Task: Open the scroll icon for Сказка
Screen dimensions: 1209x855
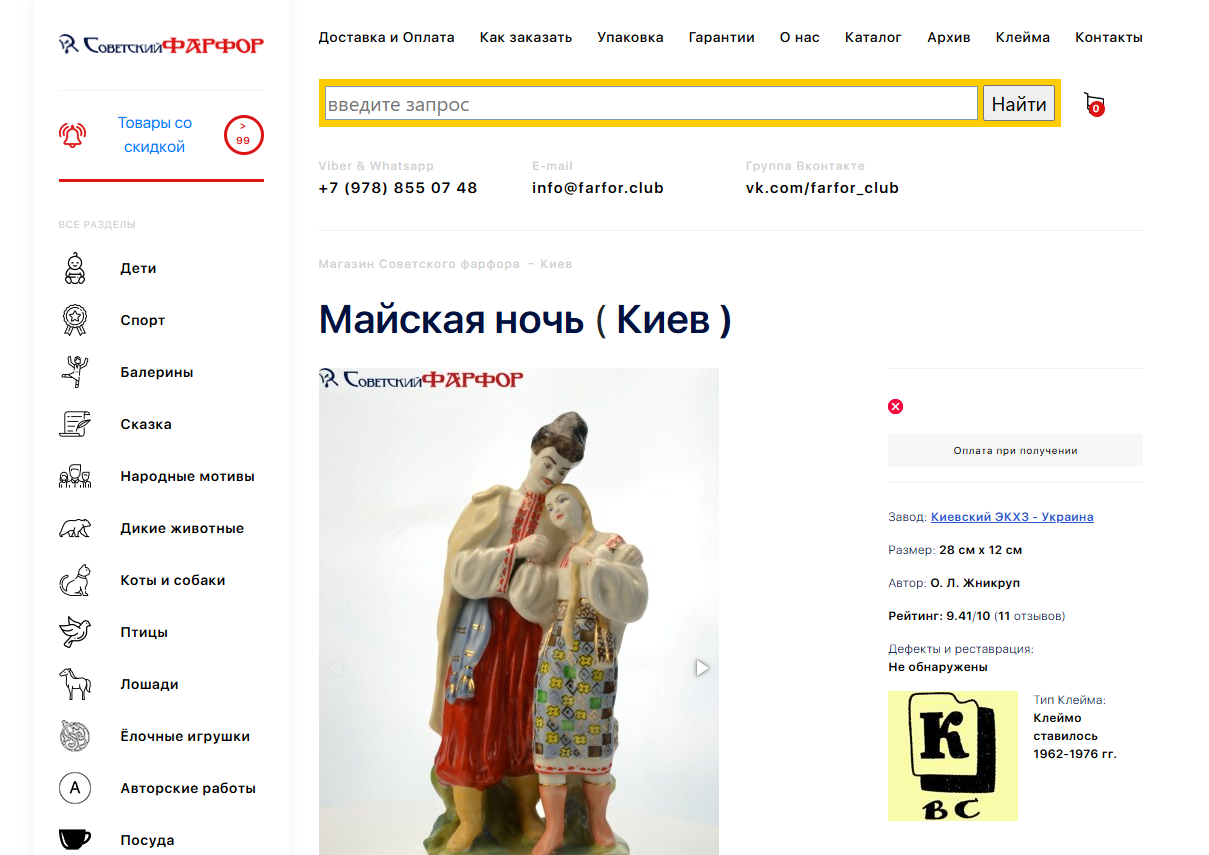Action: [x=75, y=424]
